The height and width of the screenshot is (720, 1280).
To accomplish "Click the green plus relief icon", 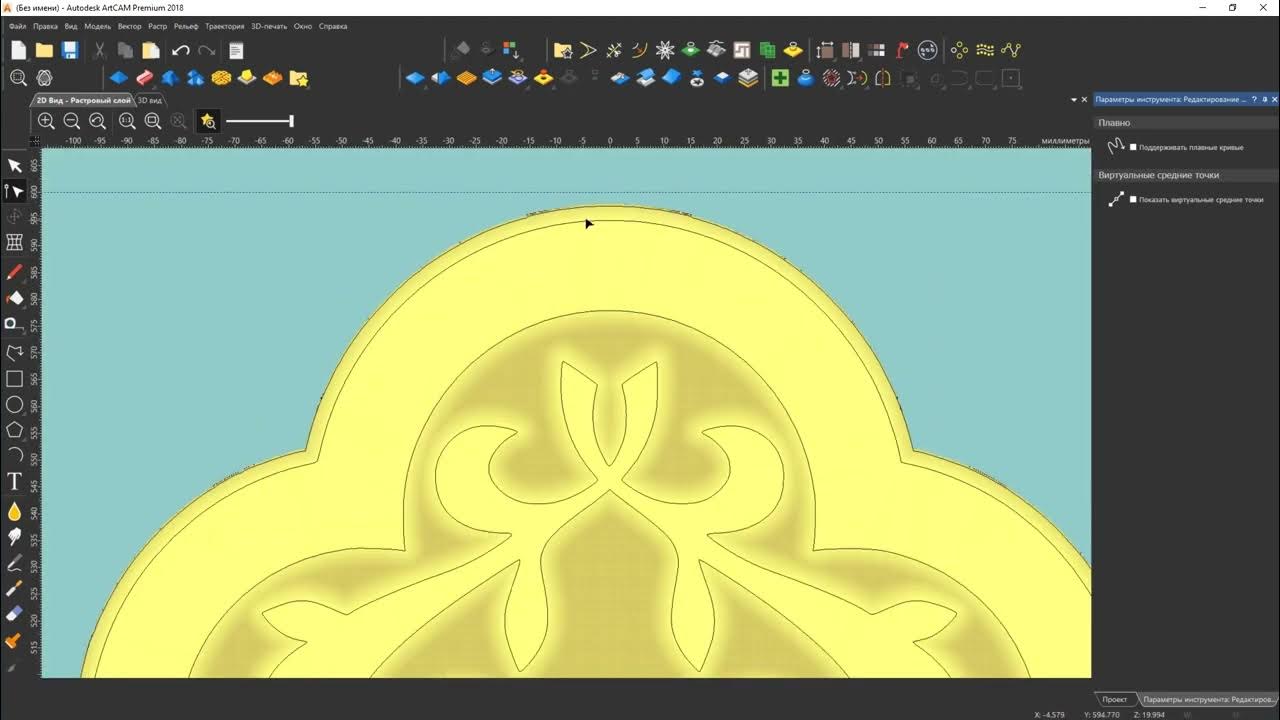I will point(780,78).
